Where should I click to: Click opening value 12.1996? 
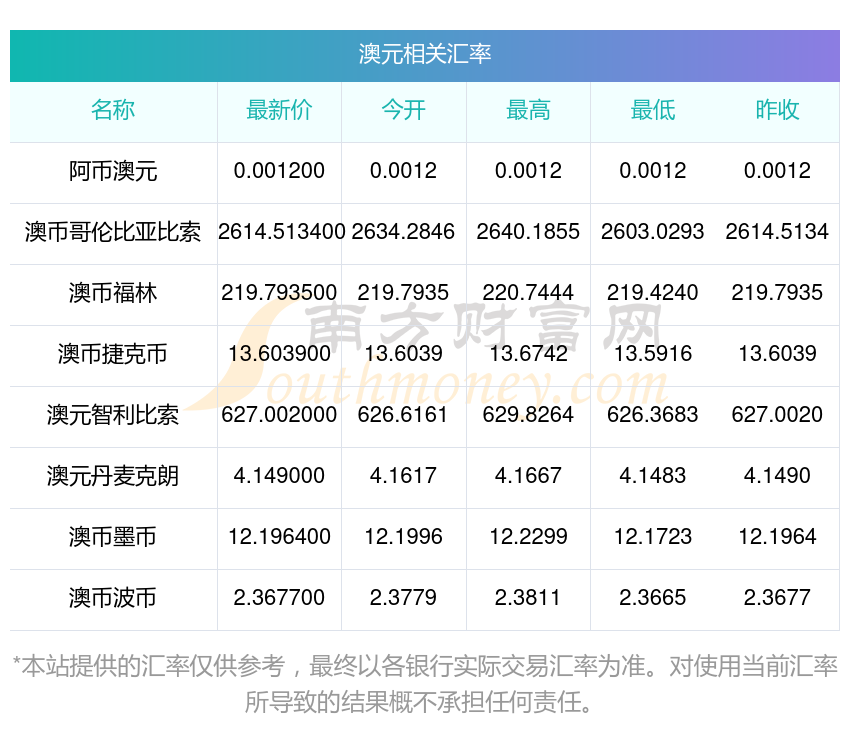coord(403,537)
